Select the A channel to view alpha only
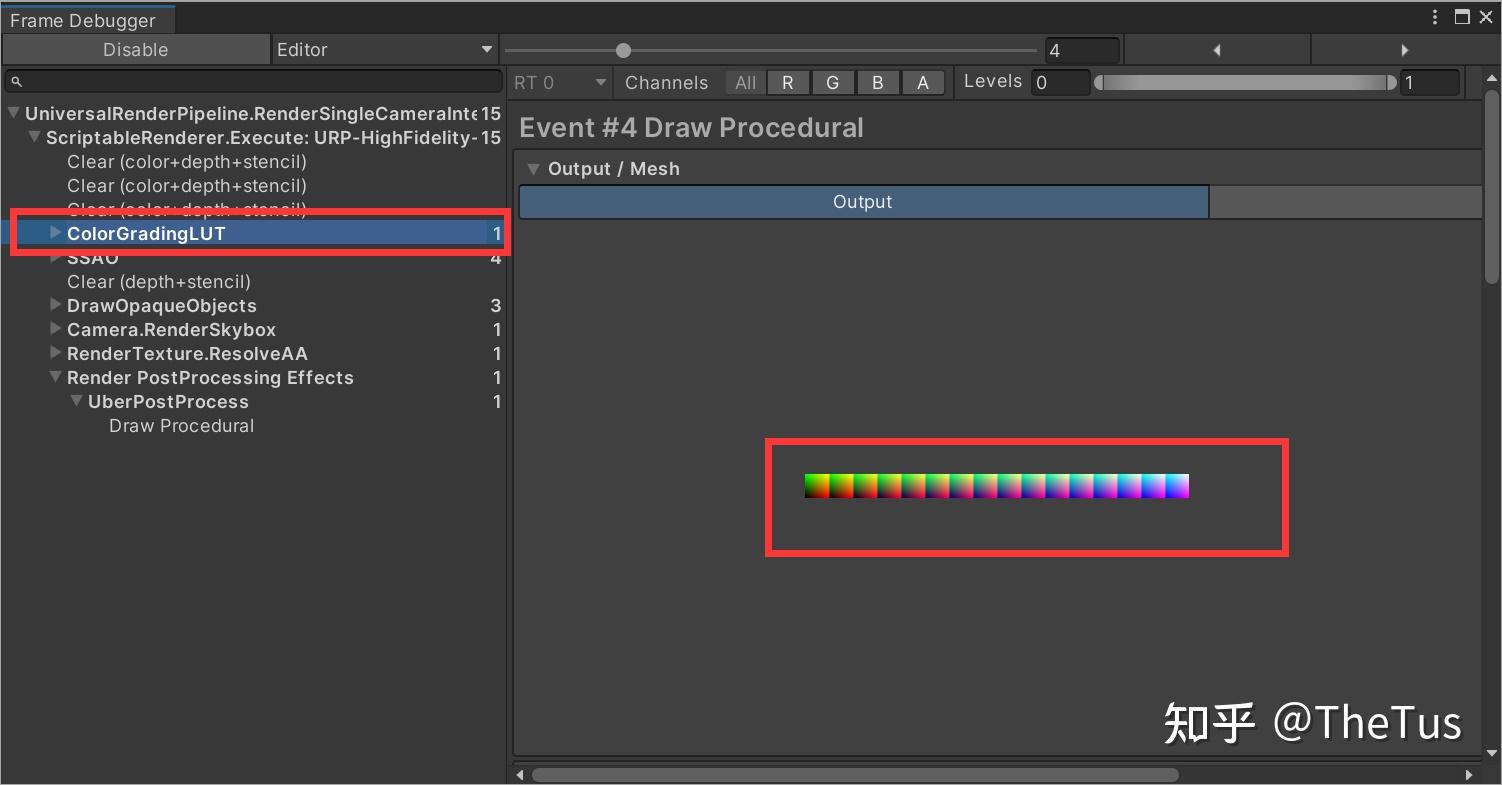Image resolution: width=1502 pixels, height=785 pixels. point(922,82)
